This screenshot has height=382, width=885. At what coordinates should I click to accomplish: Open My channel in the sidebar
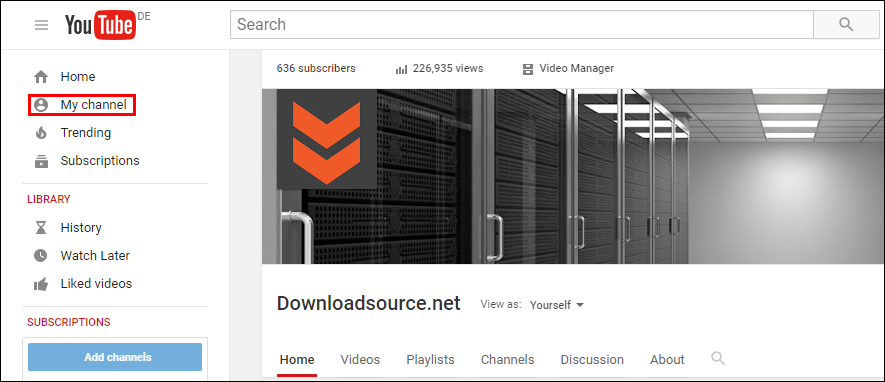94,105
